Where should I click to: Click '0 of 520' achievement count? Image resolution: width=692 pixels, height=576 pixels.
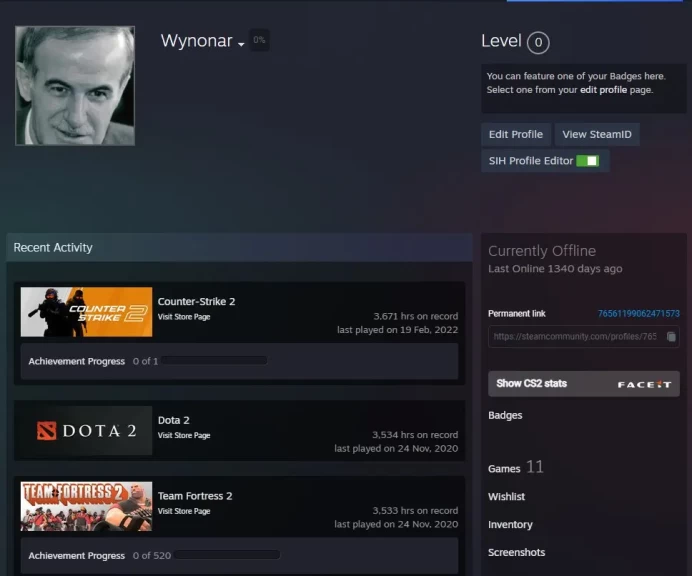click(x=152, y=555)
